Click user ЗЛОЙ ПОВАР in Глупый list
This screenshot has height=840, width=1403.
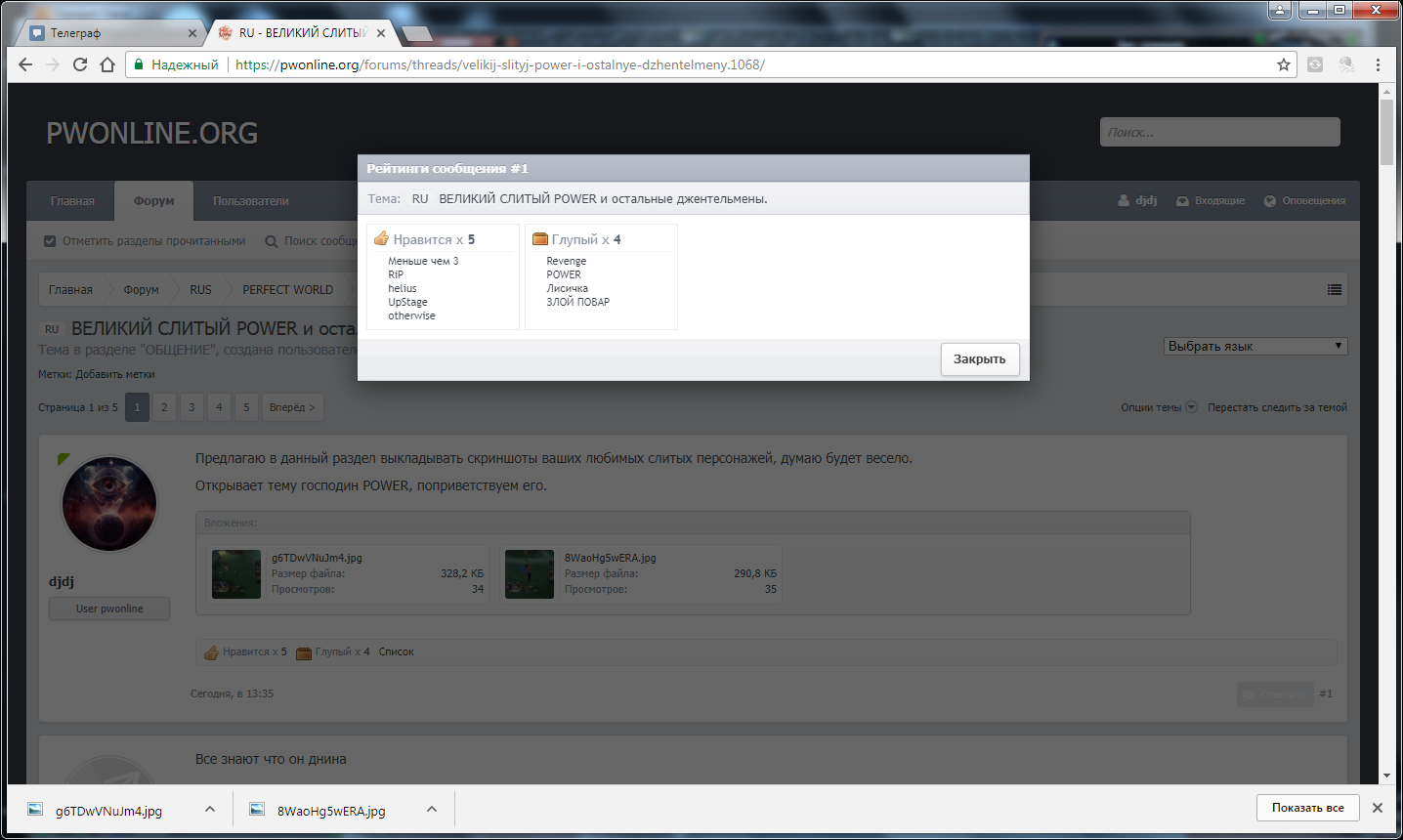pos(578,302)
